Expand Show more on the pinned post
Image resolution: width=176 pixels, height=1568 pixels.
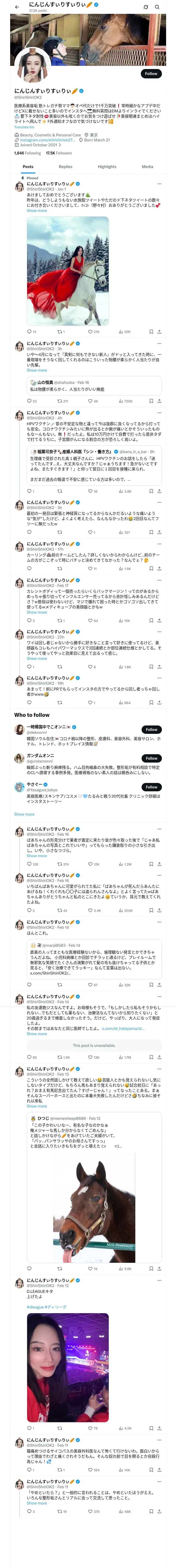pyautogui.click(x=37, y=211)
